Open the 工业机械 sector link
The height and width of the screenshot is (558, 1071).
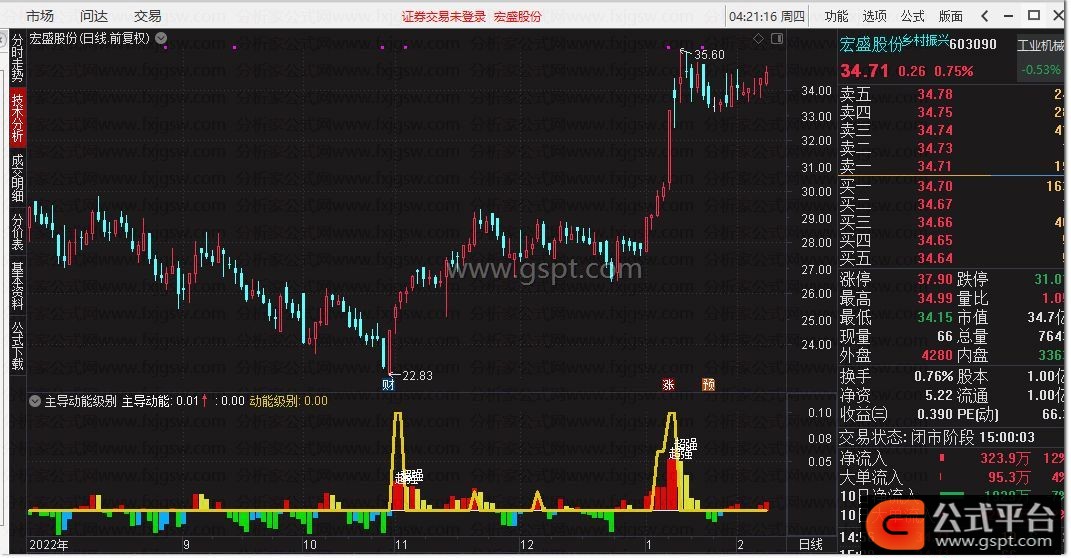click(1040, 46)
